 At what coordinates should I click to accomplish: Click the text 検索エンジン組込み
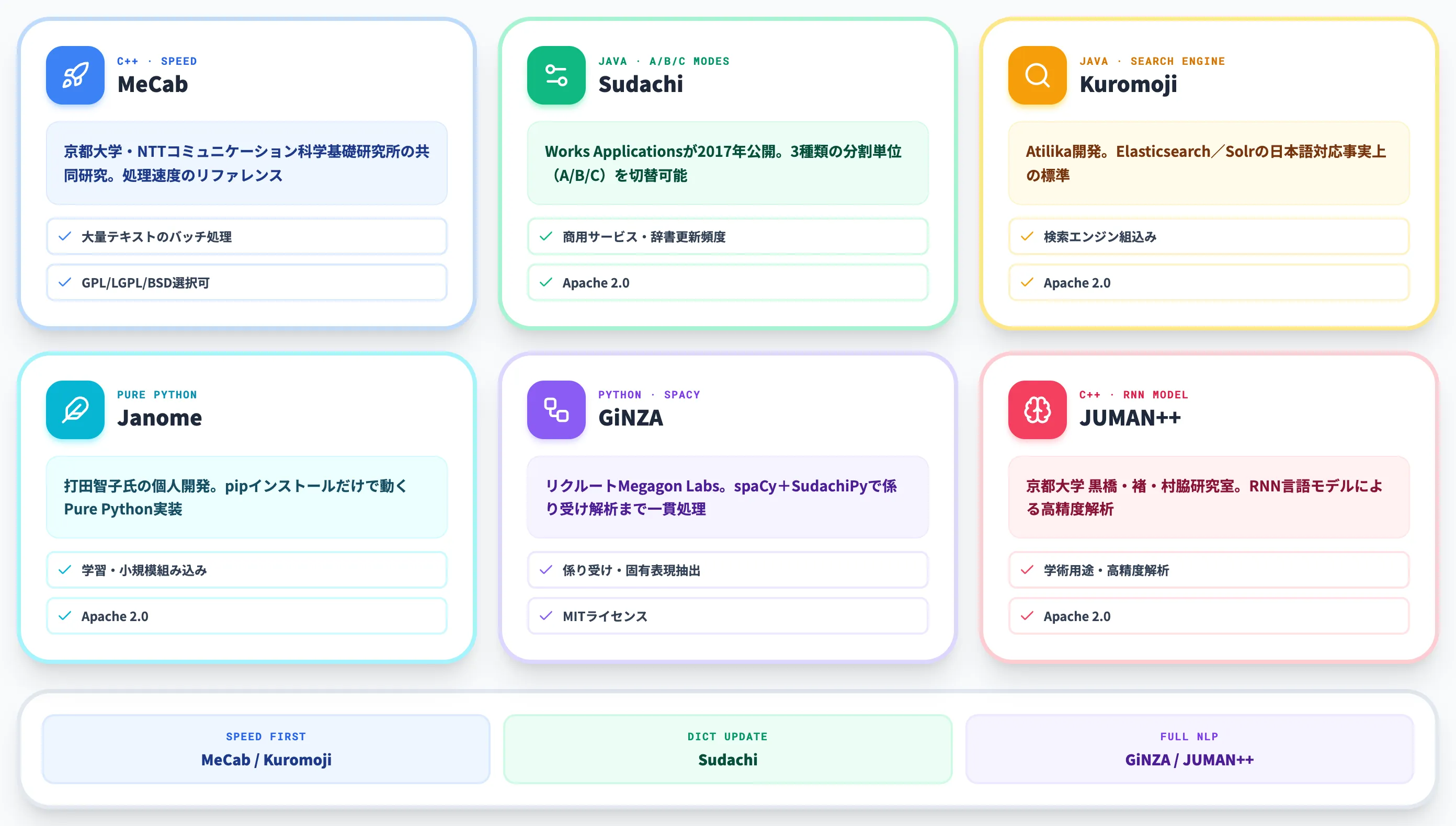[x=1100, y=237]
